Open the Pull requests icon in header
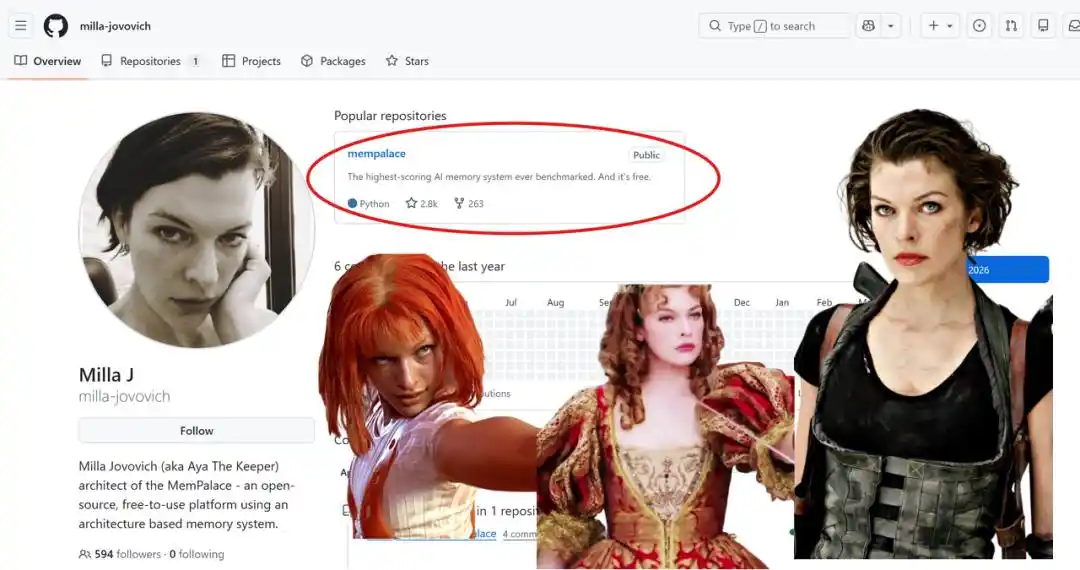 (x=1011, y=26)
